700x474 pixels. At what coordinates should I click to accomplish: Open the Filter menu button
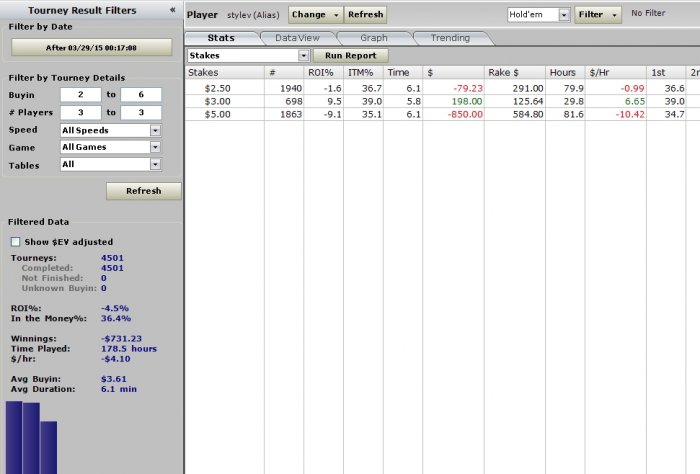(599, 15)
